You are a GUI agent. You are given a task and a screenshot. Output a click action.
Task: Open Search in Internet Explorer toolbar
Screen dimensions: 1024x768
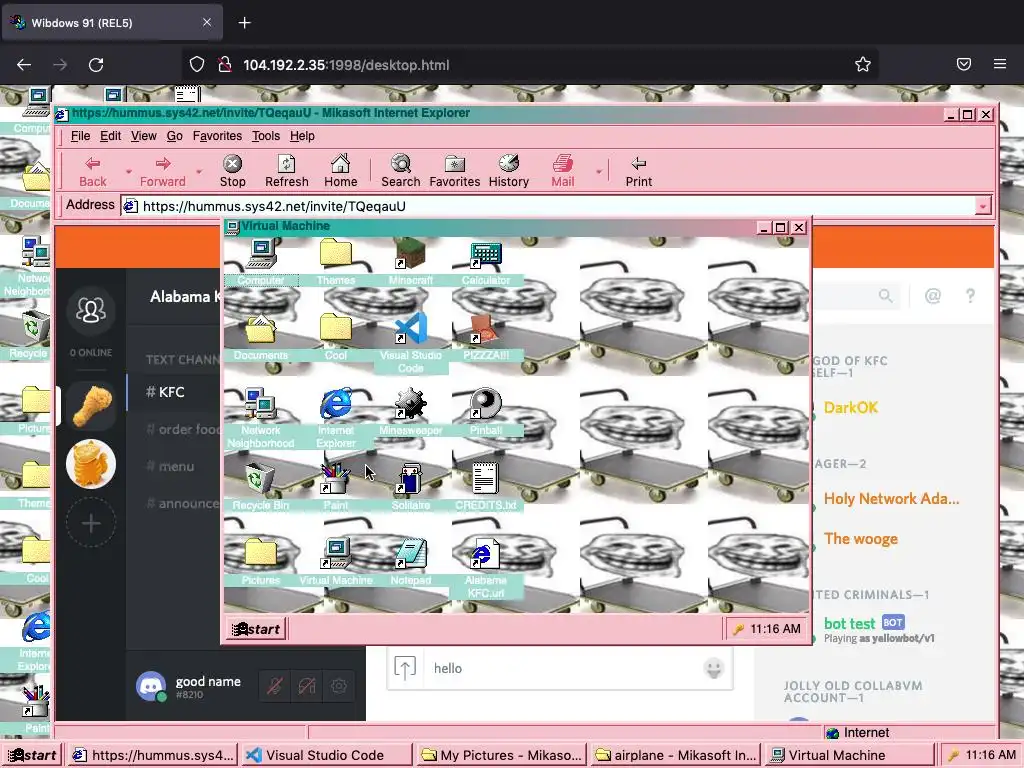click(401, 172)
